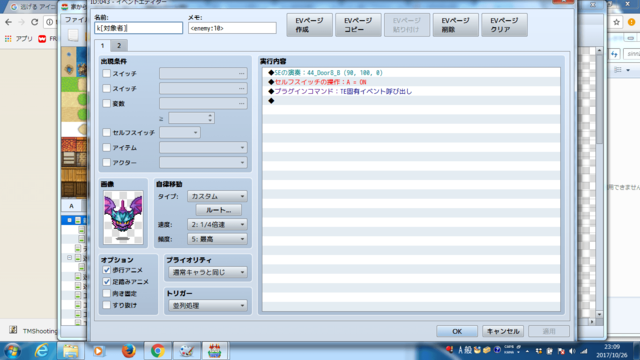Enable the アクター condition checkbox
The height and width of the screenshot is (360, 640).
click(107, 162)
